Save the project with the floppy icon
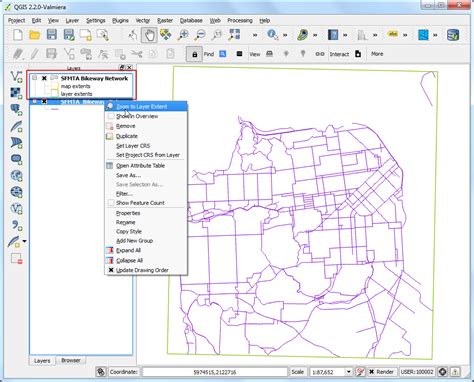The width and height of the screenshot is (474, 382). [52, 35]
